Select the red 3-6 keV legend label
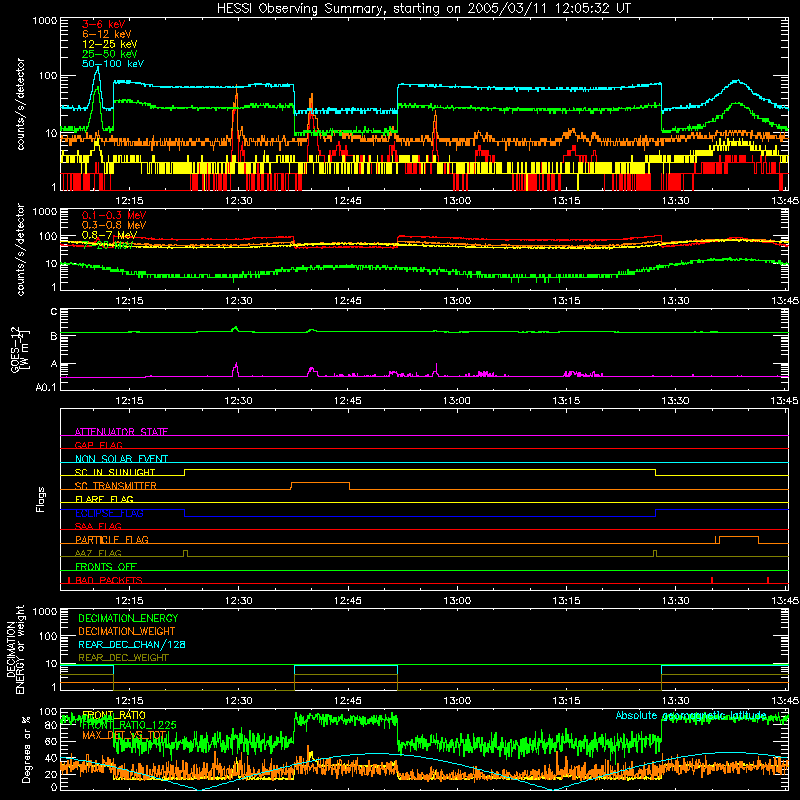The height and width of the screenshot is (800, 800). pyautogui.click(x=104, y=24)
